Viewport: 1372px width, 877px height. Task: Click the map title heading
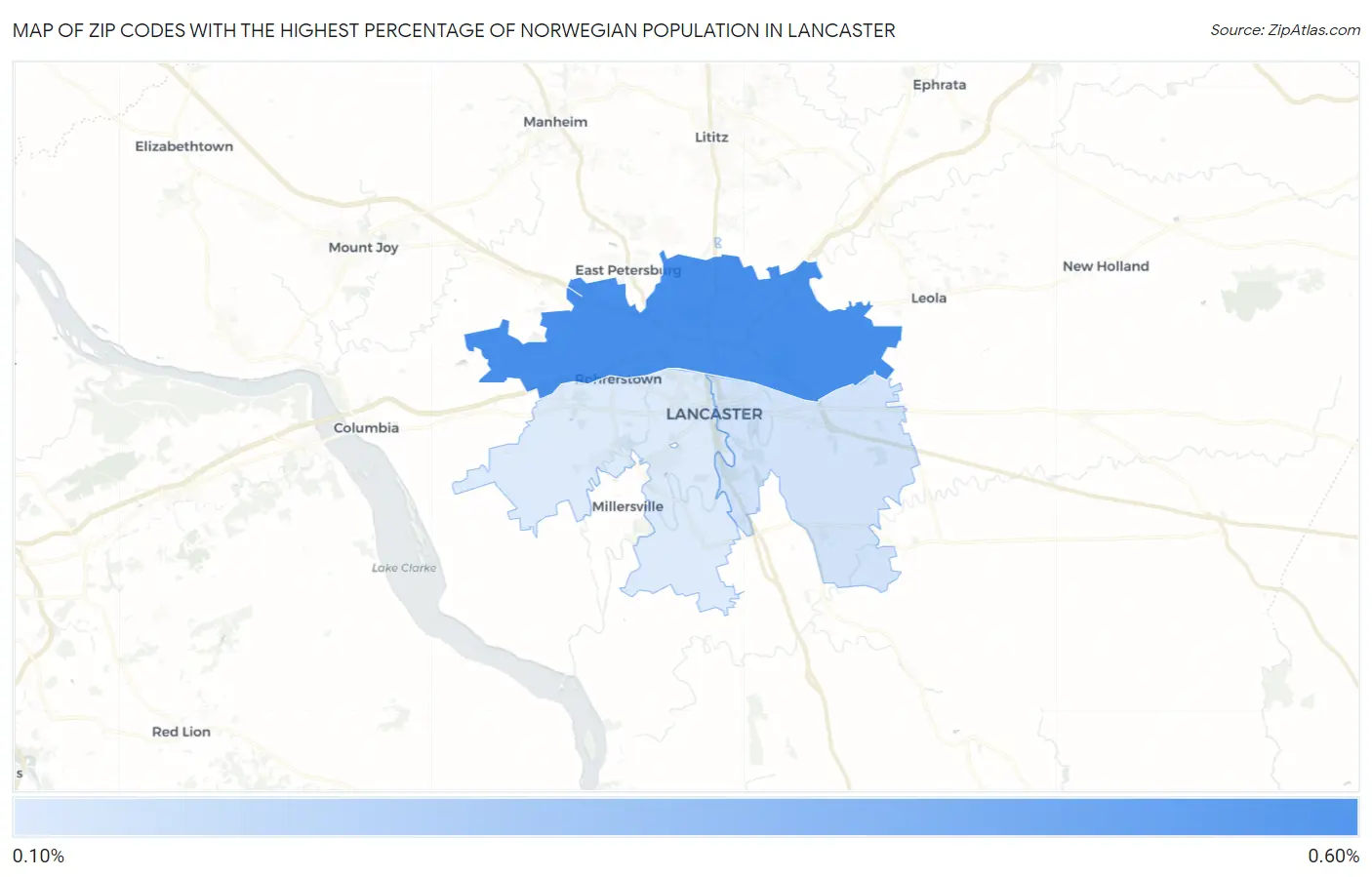(454, 30)
